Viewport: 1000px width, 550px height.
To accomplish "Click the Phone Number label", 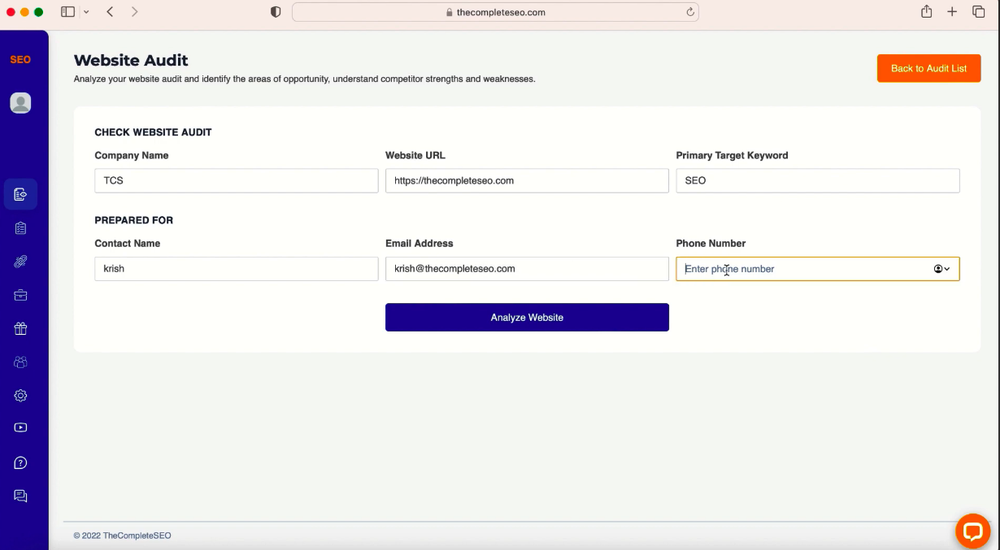I will pyautogui.click(x=710, y=243).
